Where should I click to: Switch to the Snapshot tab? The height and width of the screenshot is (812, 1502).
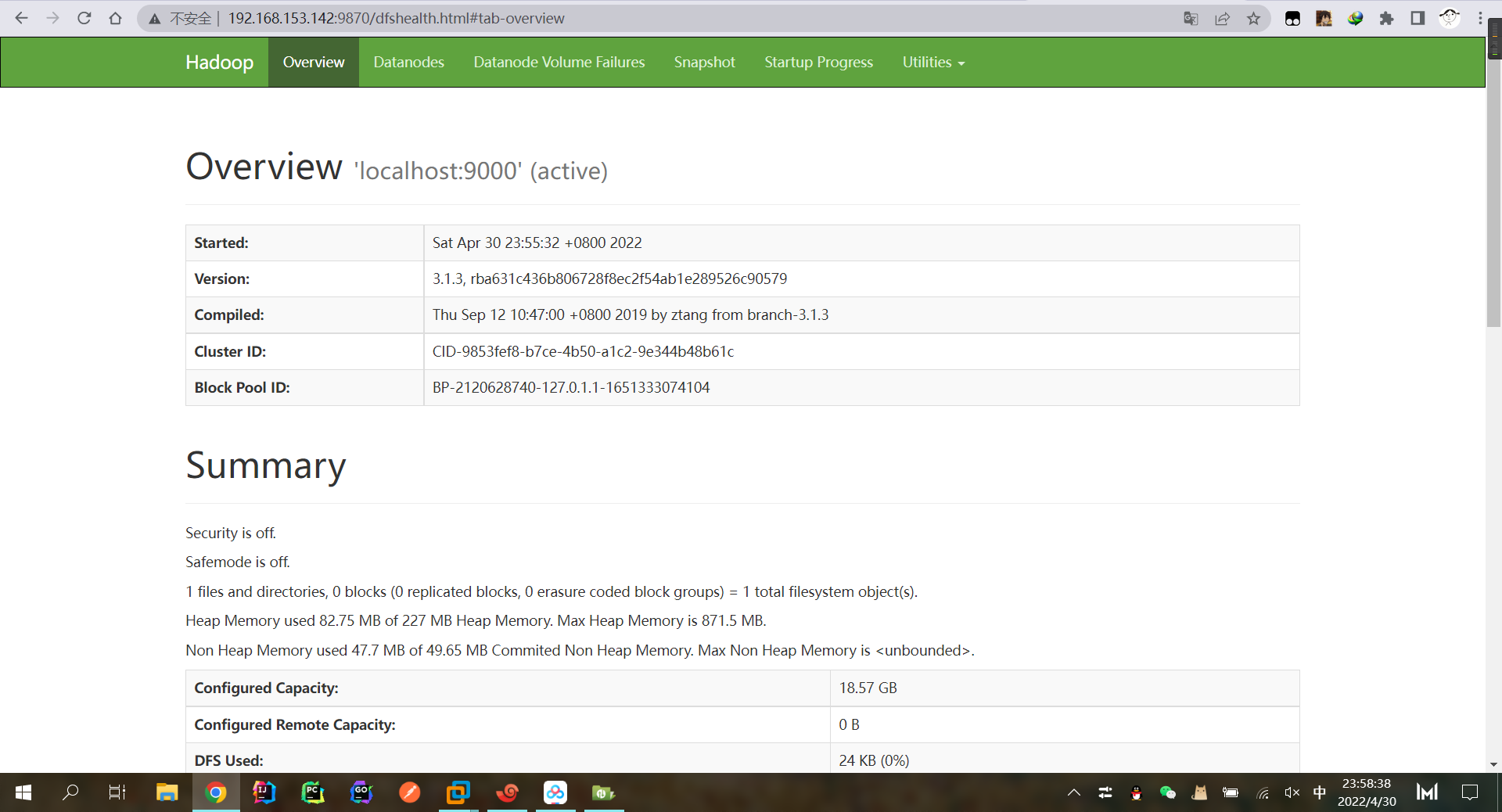click(x=705, y=62)
